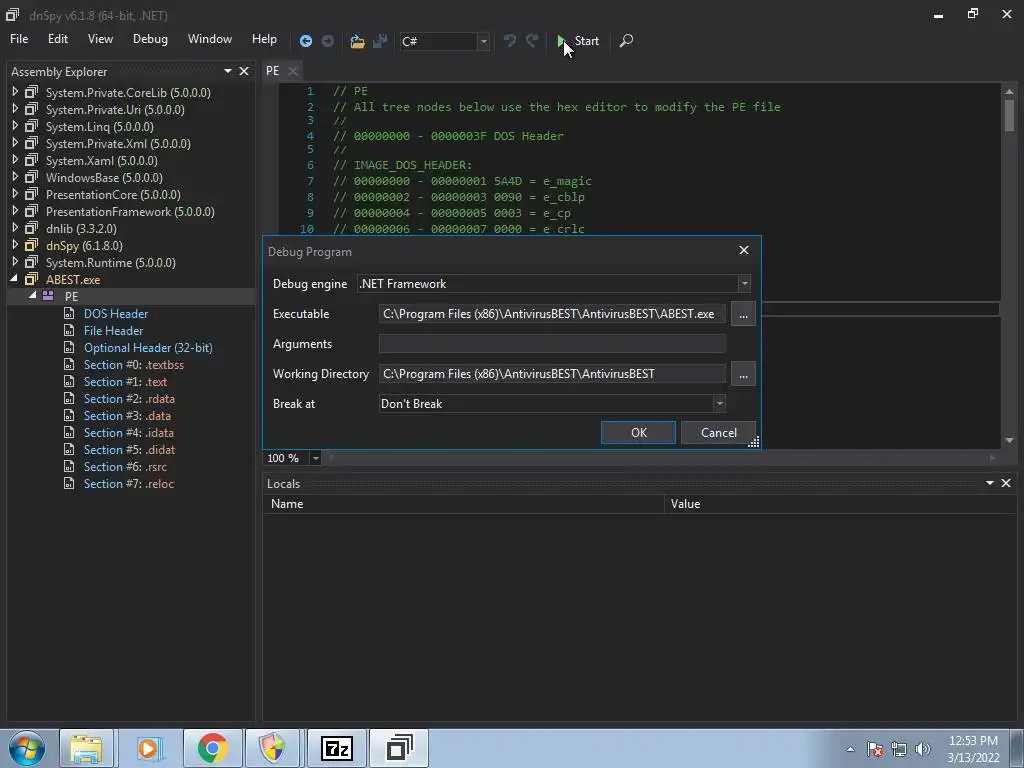The height and width of the screenshot is (768, 1024).
Task: Open the Windows Start menu
Action: pyautogui.click(x=27, y=748)
